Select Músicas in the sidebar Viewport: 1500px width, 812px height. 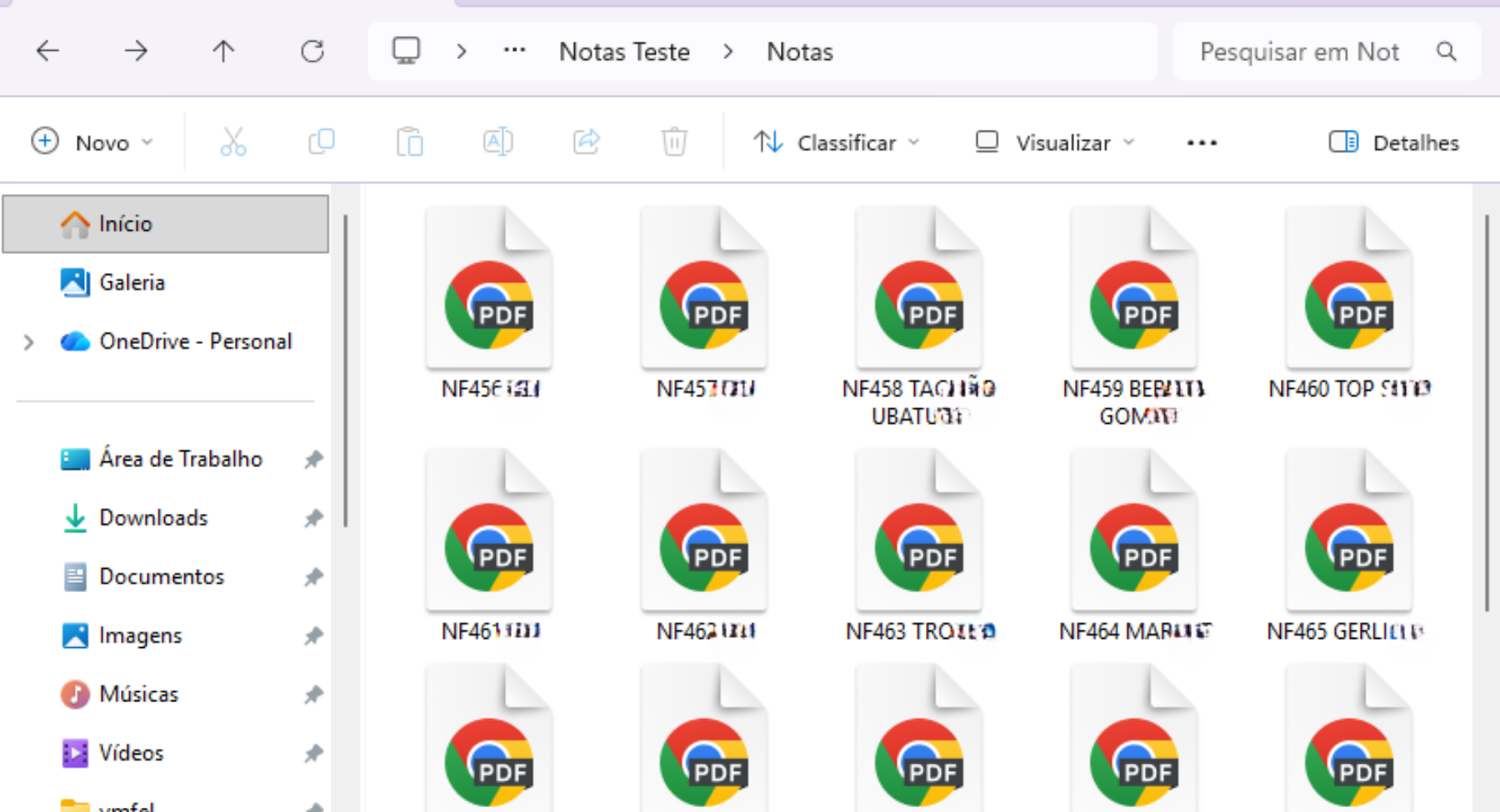click(138, 694)
